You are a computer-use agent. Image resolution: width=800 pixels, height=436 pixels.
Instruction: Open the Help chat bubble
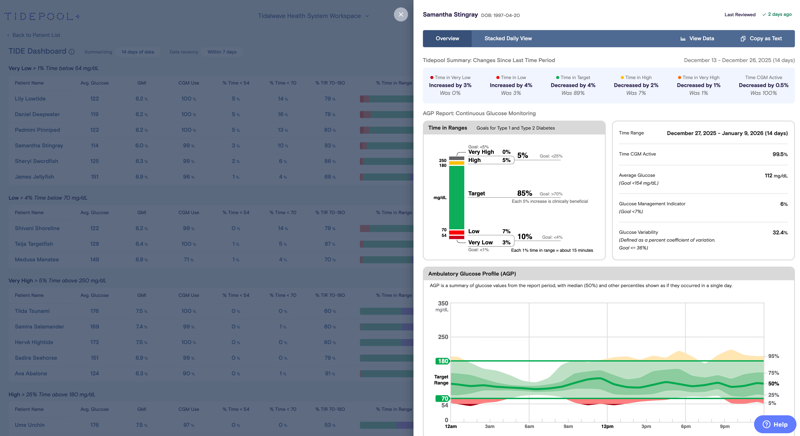tap(775, 424)
